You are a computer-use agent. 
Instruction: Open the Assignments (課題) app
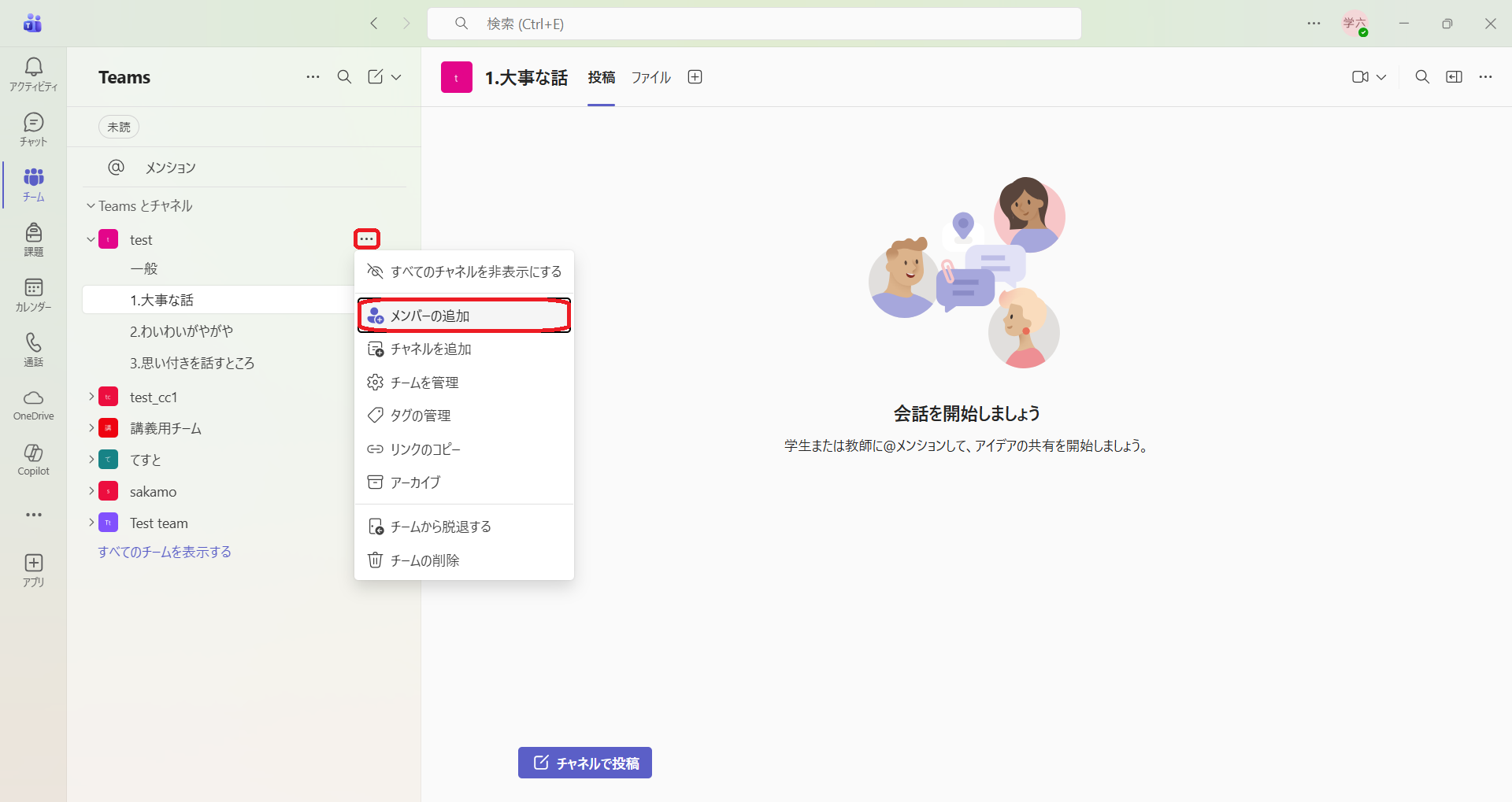pos(33,239)
